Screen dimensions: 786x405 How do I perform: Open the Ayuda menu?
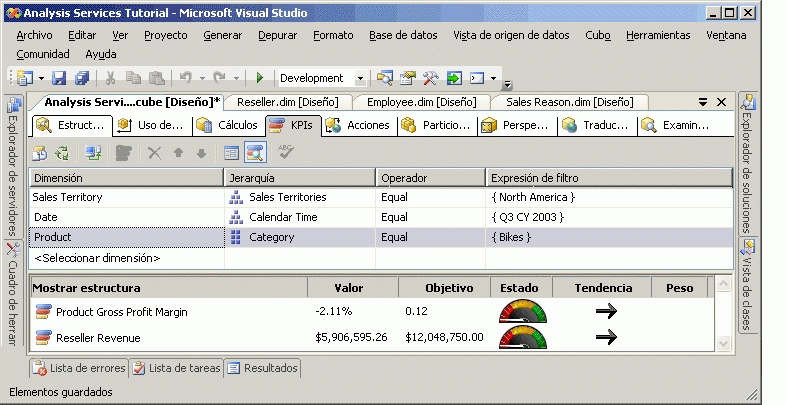(101, 54)
